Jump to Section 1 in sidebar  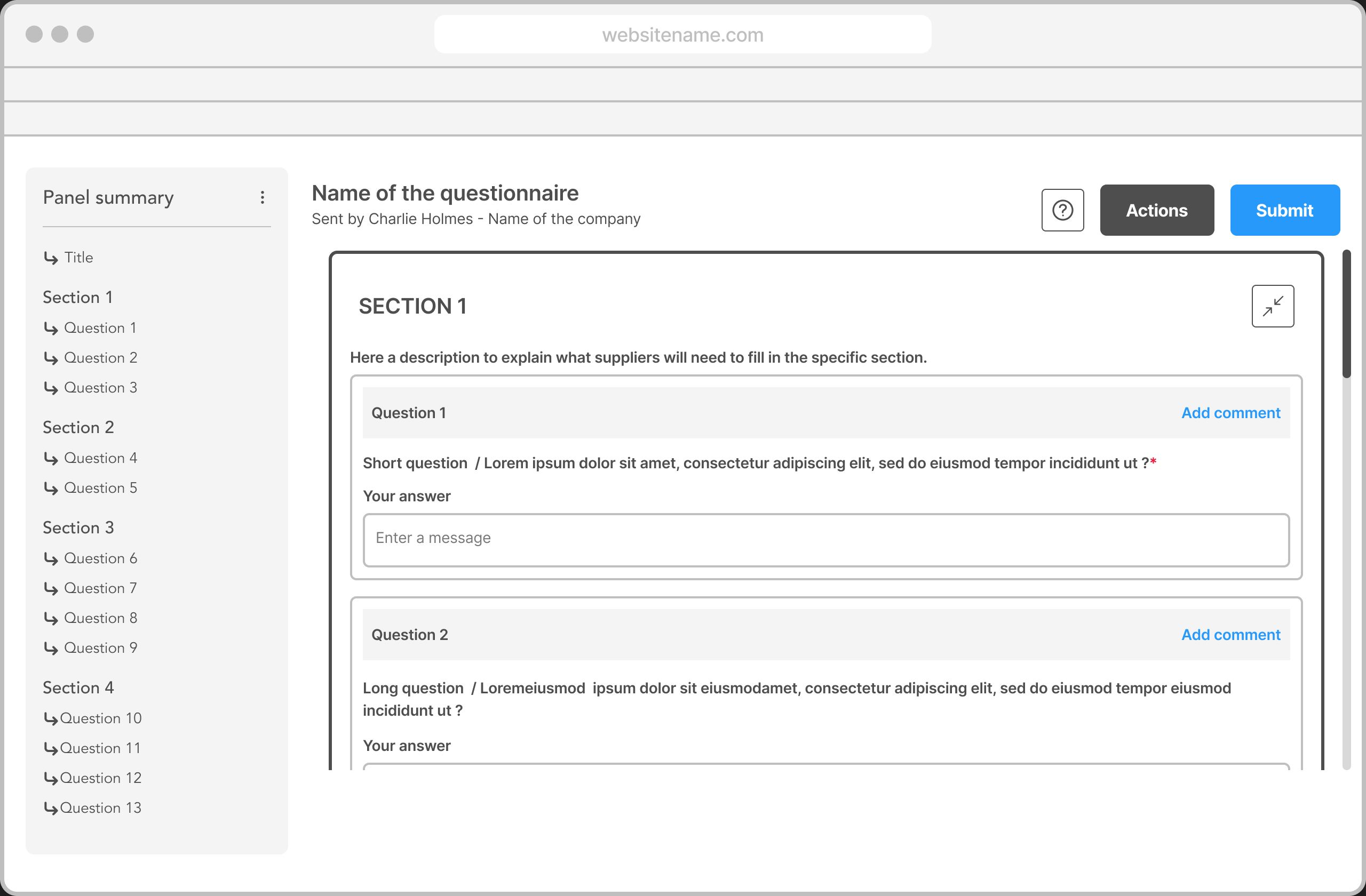tap(78, 297)
